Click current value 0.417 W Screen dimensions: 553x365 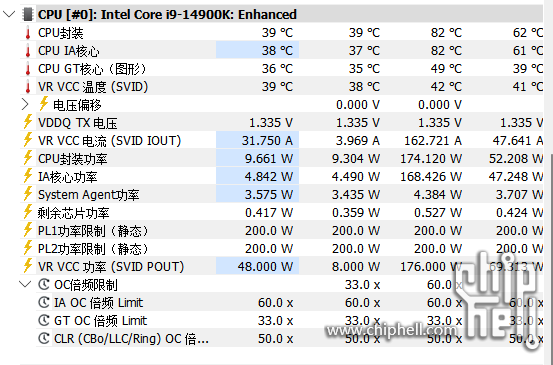coord(269,213)
